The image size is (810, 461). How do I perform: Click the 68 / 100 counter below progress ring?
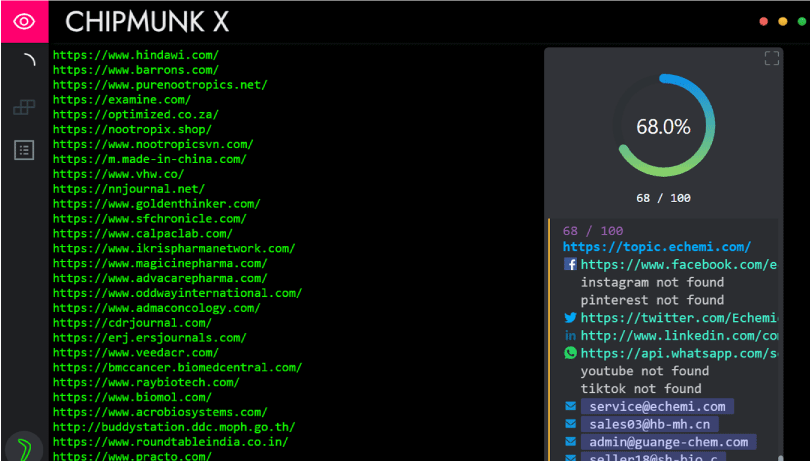[663, 198]
